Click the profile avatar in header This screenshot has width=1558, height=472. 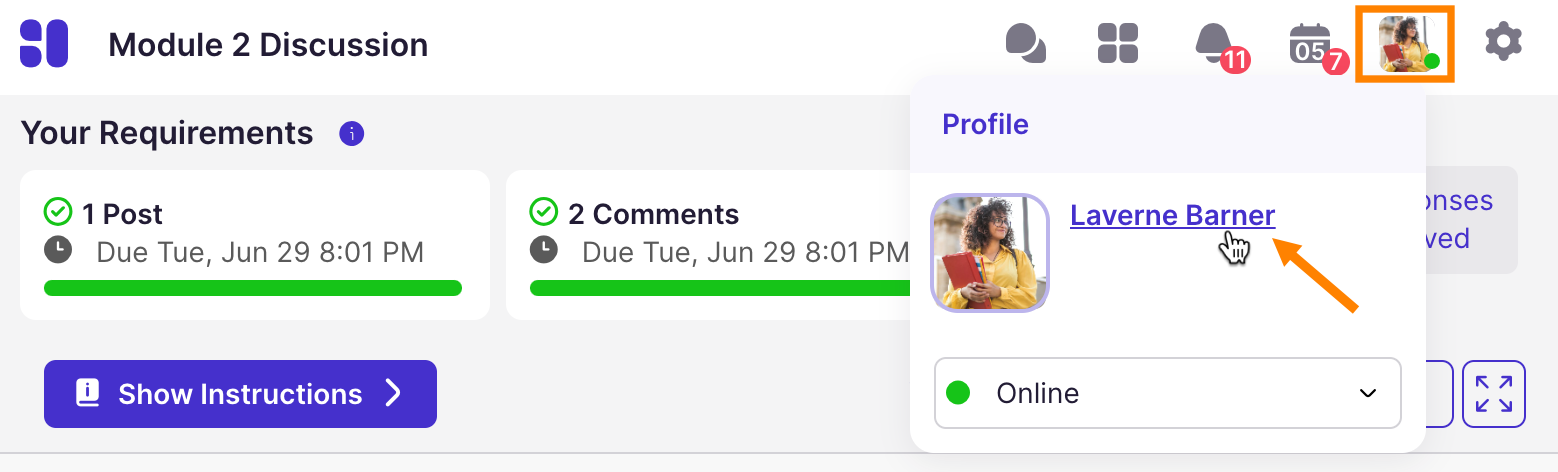coord(1404,44)
